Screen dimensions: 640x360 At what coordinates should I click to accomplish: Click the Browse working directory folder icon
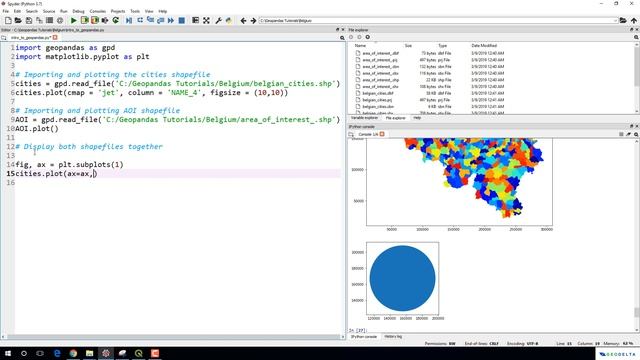coord(623,20)
